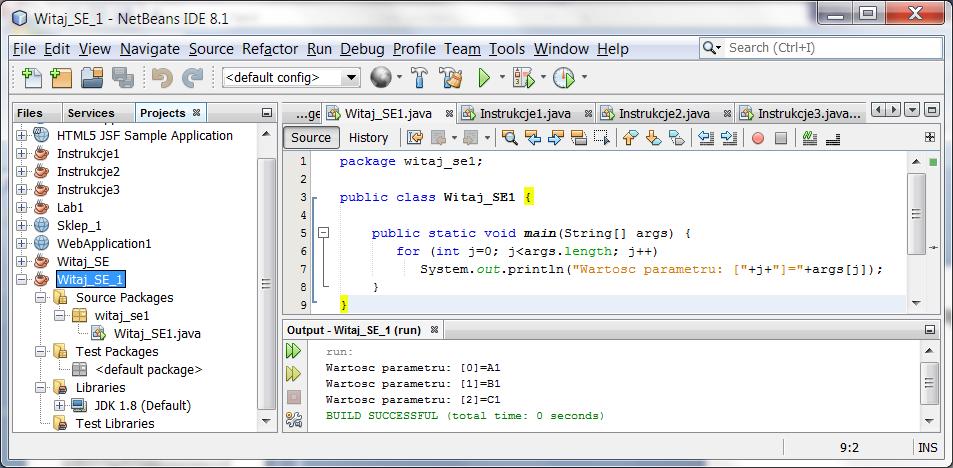Select Witaj_SE1.java in project tree
This screenshot has width=953, height=468.
pyautogui.click(x=157, y=334)
